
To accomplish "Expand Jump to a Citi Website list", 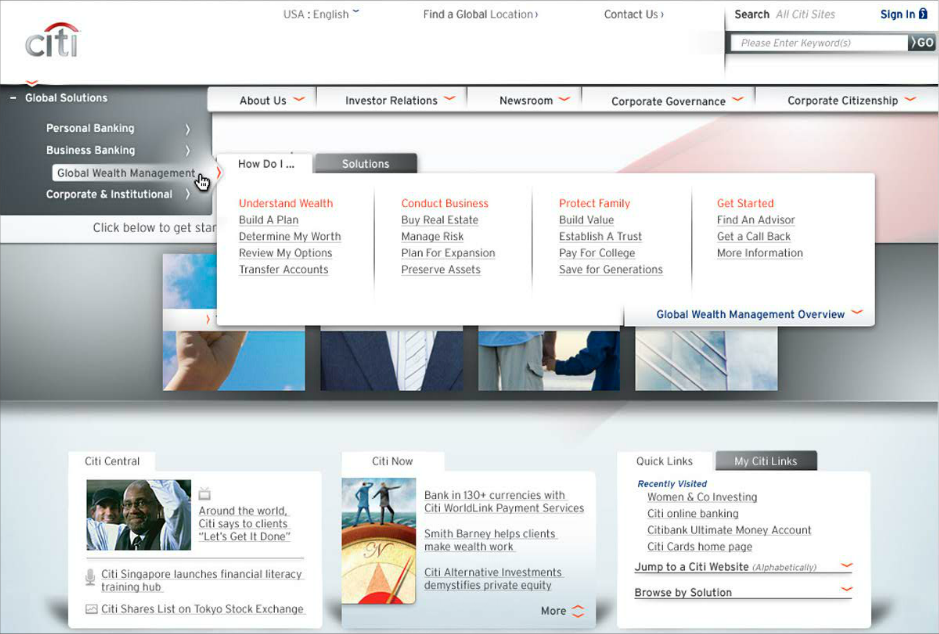I will (x=846, y=567).
